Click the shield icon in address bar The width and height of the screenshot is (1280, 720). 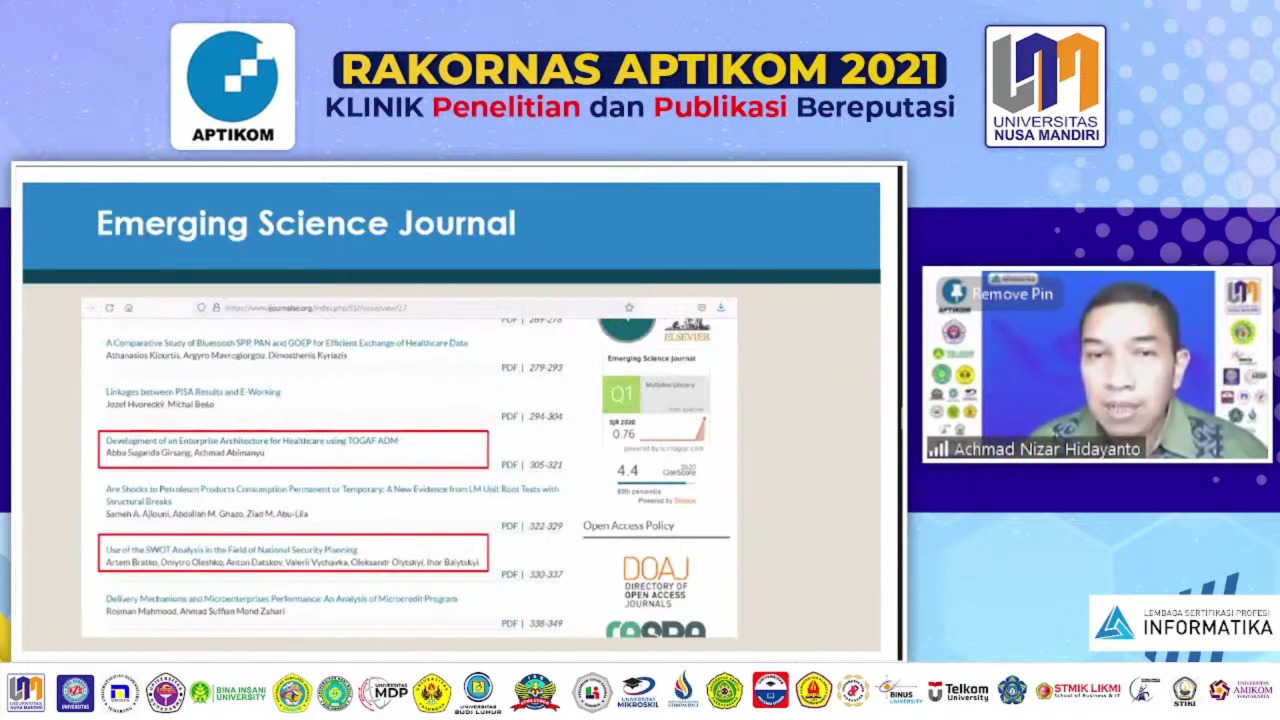coord(201,308)
